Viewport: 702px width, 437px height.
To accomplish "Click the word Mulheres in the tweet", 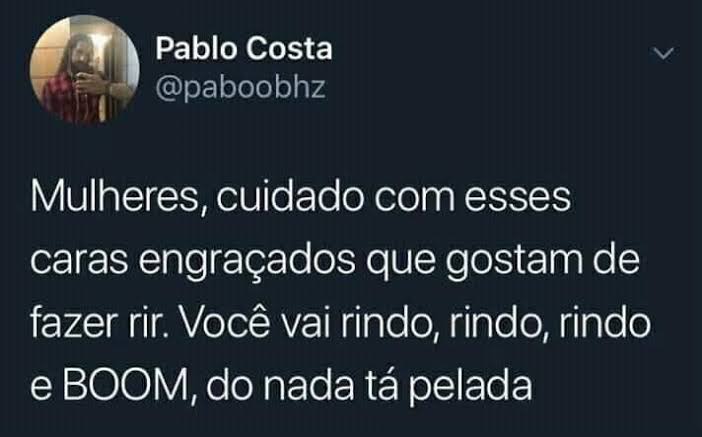I will coord(114,197).
